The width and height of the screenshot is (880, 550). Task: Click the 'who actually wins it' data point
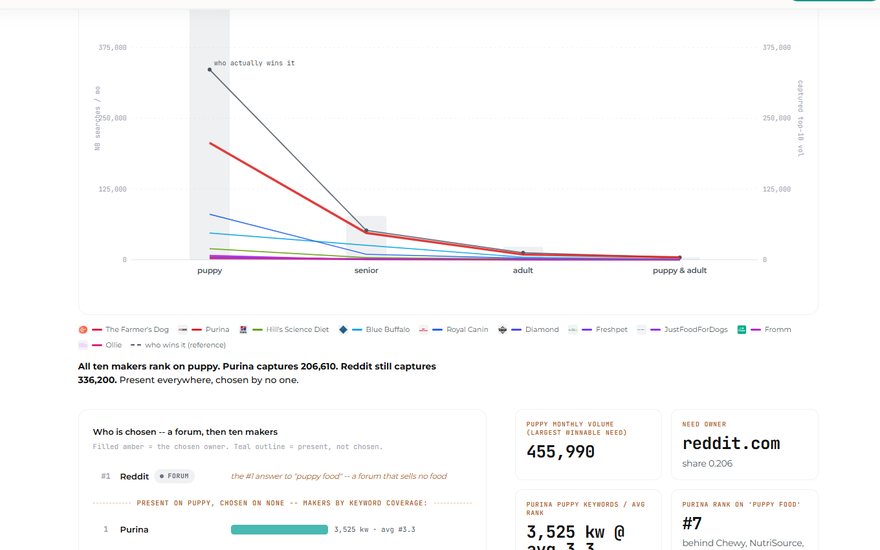(x=209, y=70)
